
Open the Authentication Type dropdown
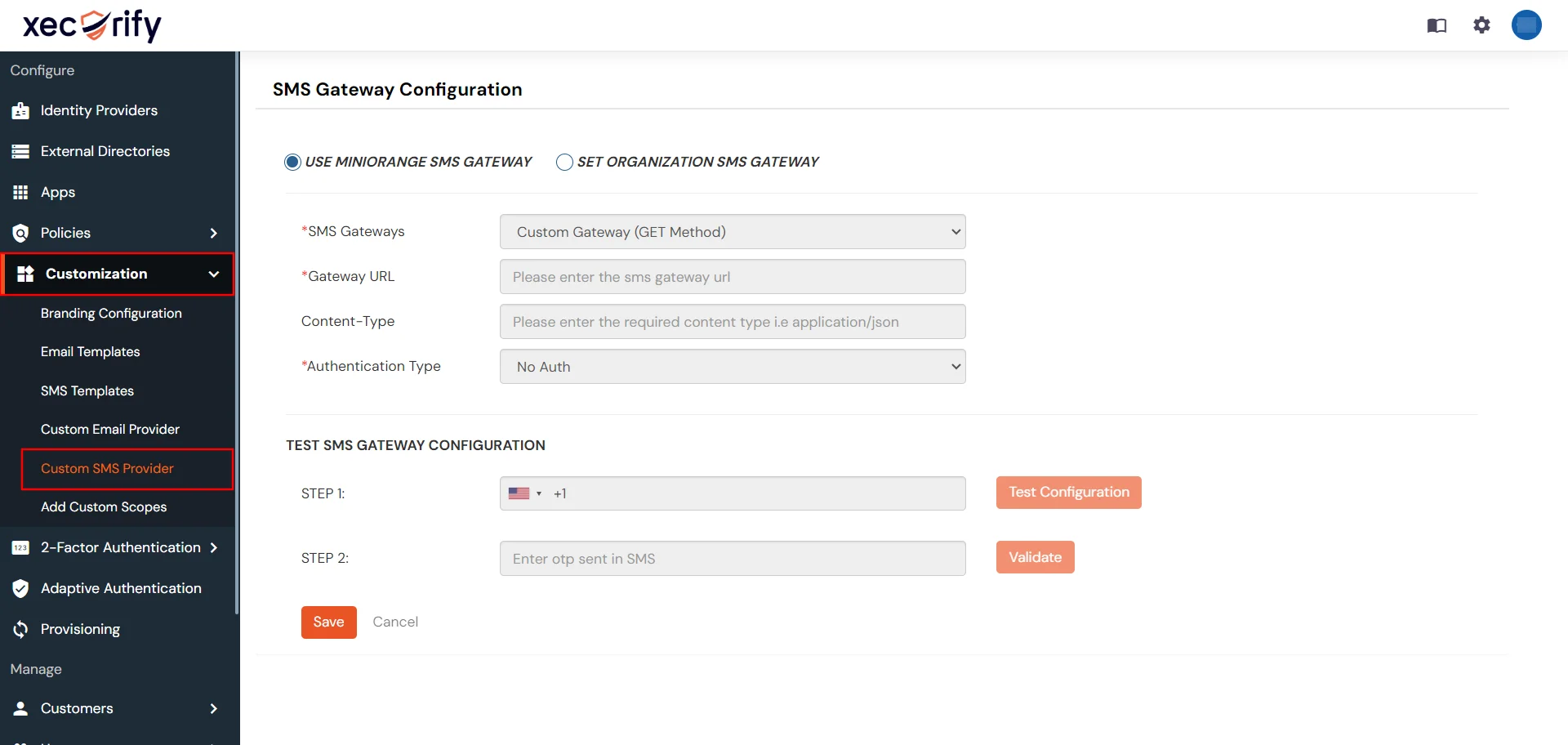732,367
